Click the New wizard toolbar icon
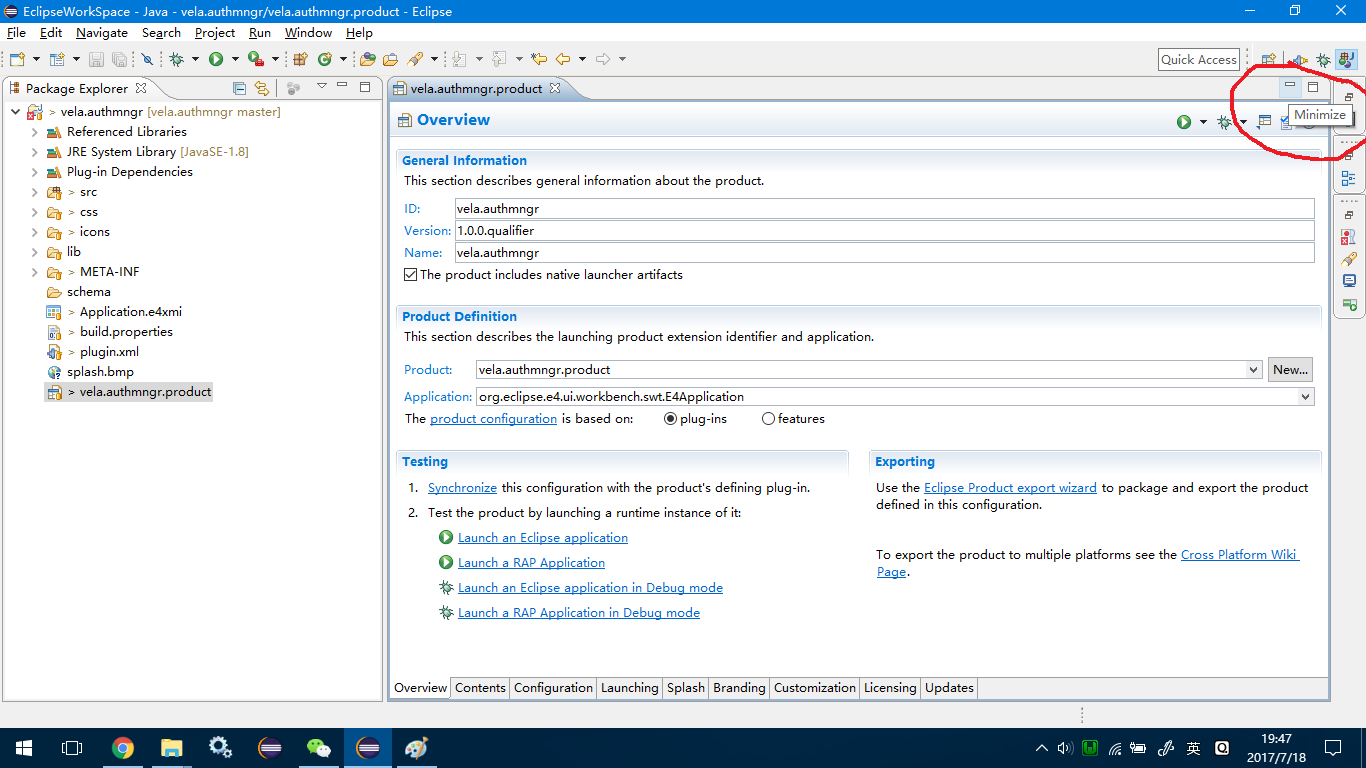 click(17, 60)
